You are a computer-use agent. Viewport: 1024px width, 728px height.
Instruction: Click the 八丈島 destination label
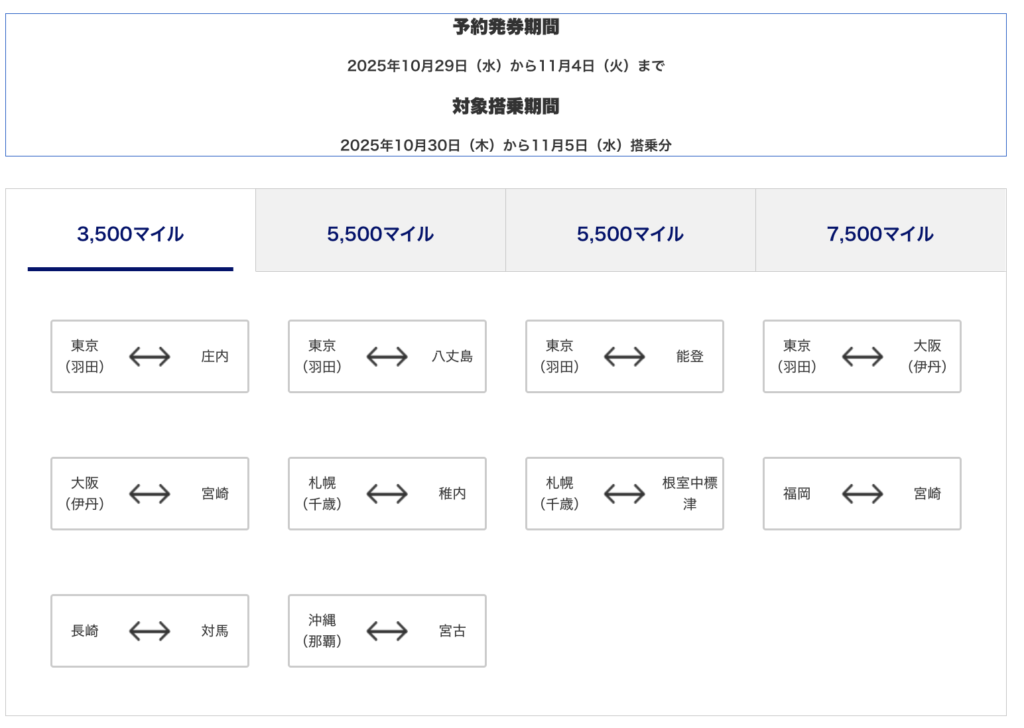pyautogui.click(x=452, y=356)
